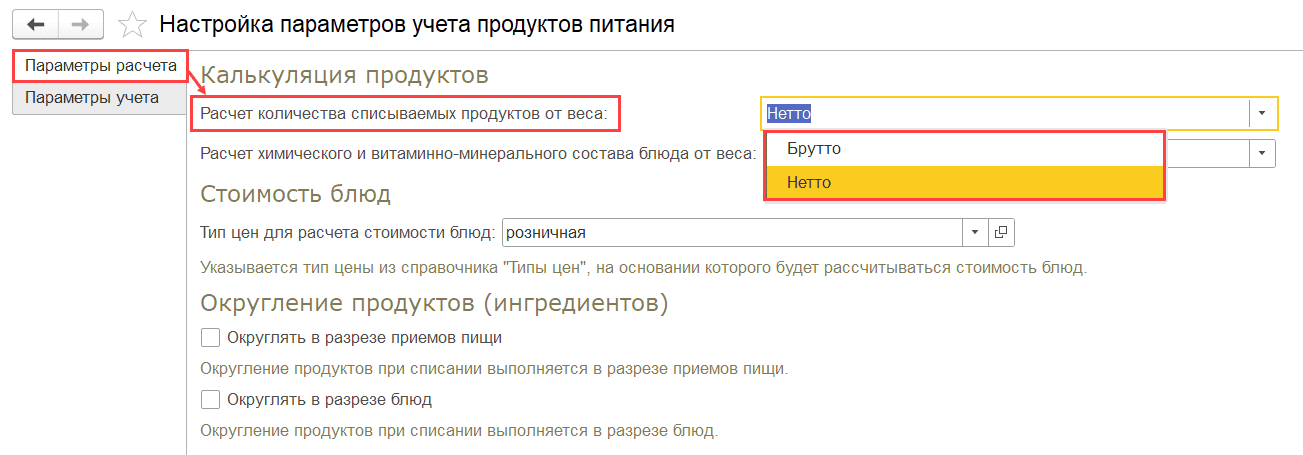Click the back navigation arrow

click(x=36, y=24)
